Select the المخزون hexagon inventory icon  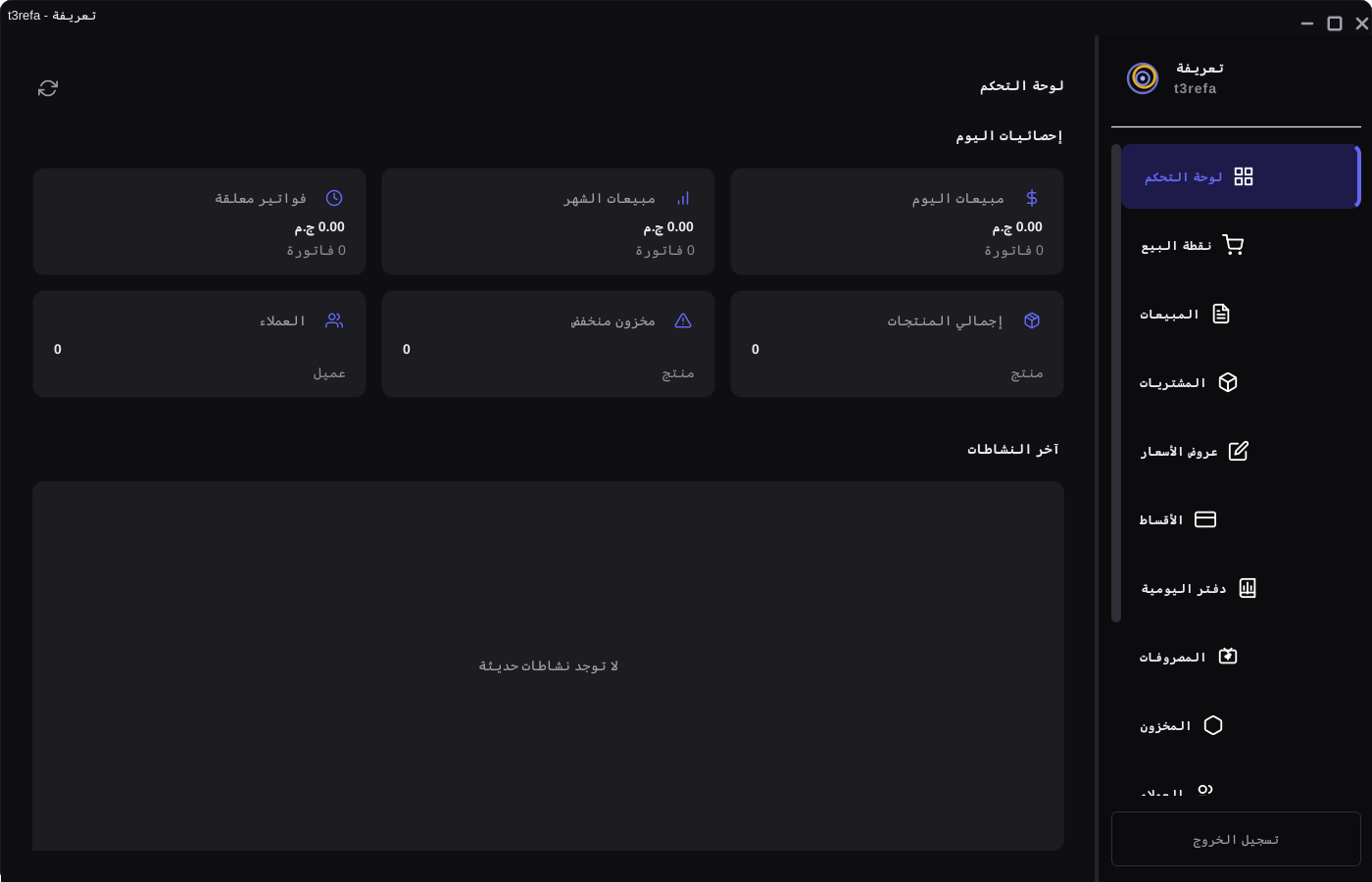pos(1215,725)
